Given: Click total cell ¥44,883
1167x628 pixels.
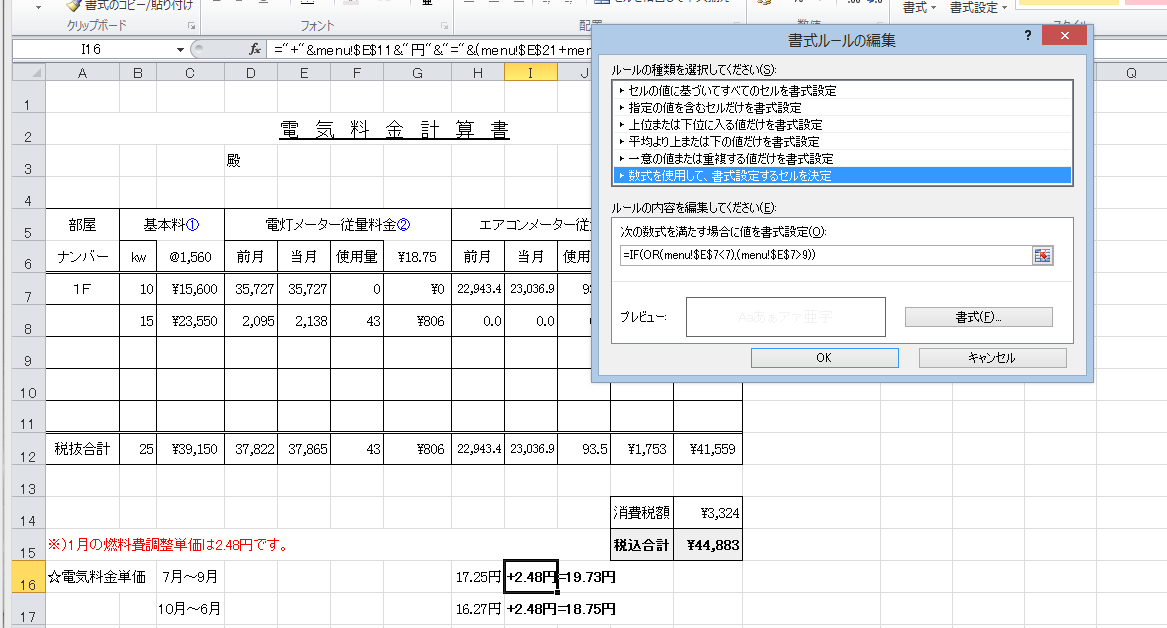Looking at the screenshot, I should coord(708,545).
